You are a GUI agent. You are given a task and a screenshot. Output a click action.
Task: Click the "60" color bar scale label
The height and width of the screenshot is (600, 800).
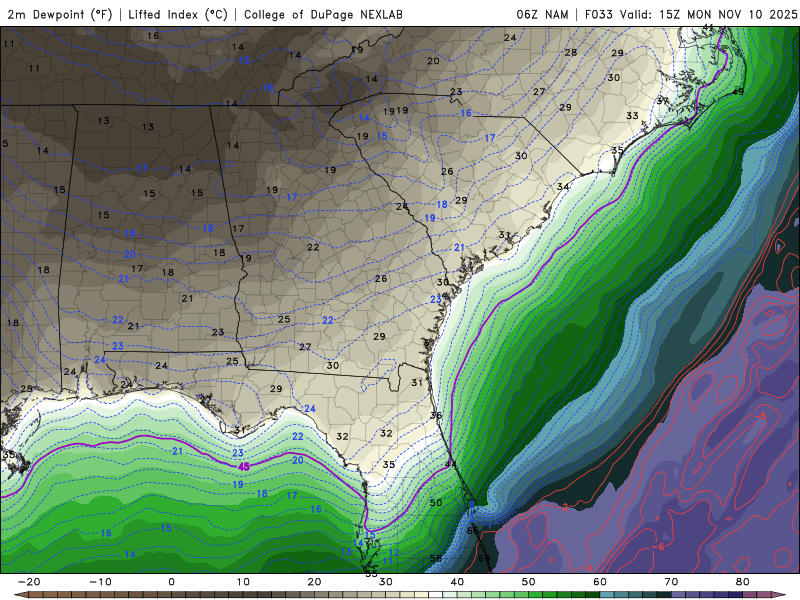pyautogui.click(x=600, y=582)
